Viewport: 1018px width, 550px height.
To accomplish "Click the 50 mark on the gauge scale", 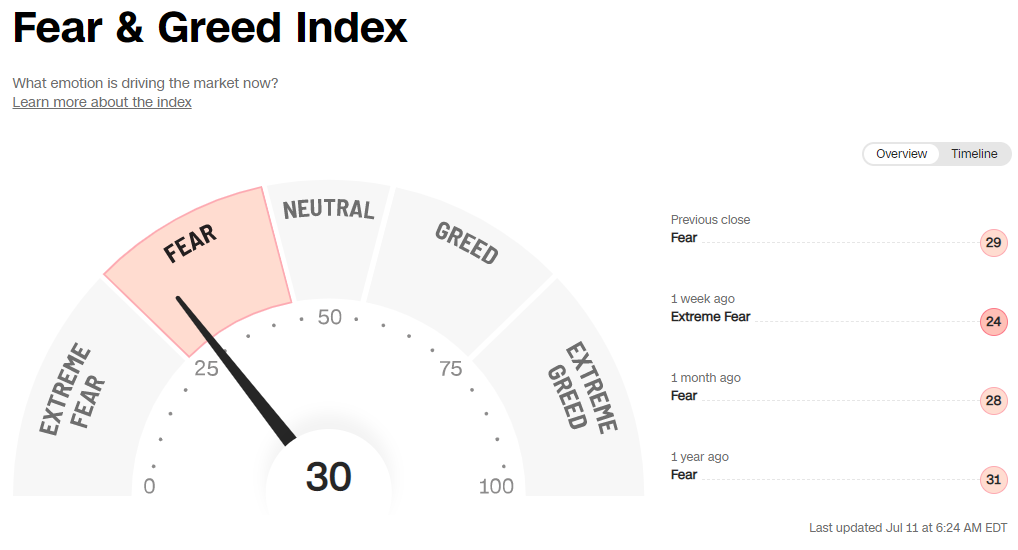I will [329, 318].
